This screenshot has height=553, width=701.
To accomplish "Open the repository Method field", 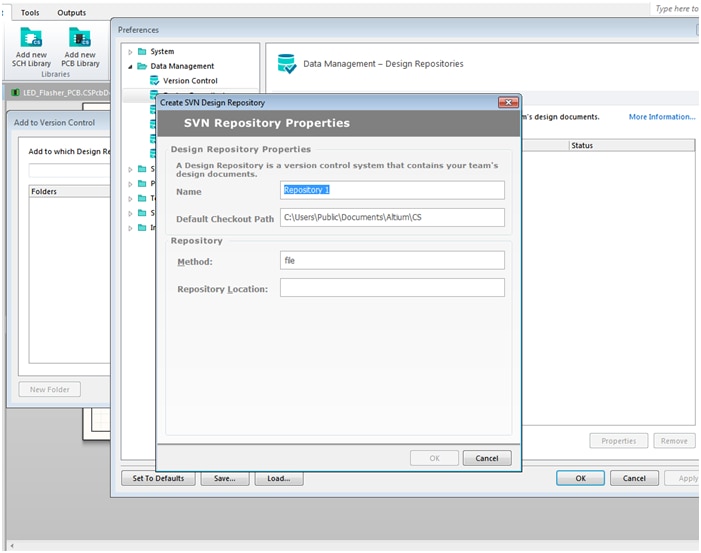I will click(392, 260).
